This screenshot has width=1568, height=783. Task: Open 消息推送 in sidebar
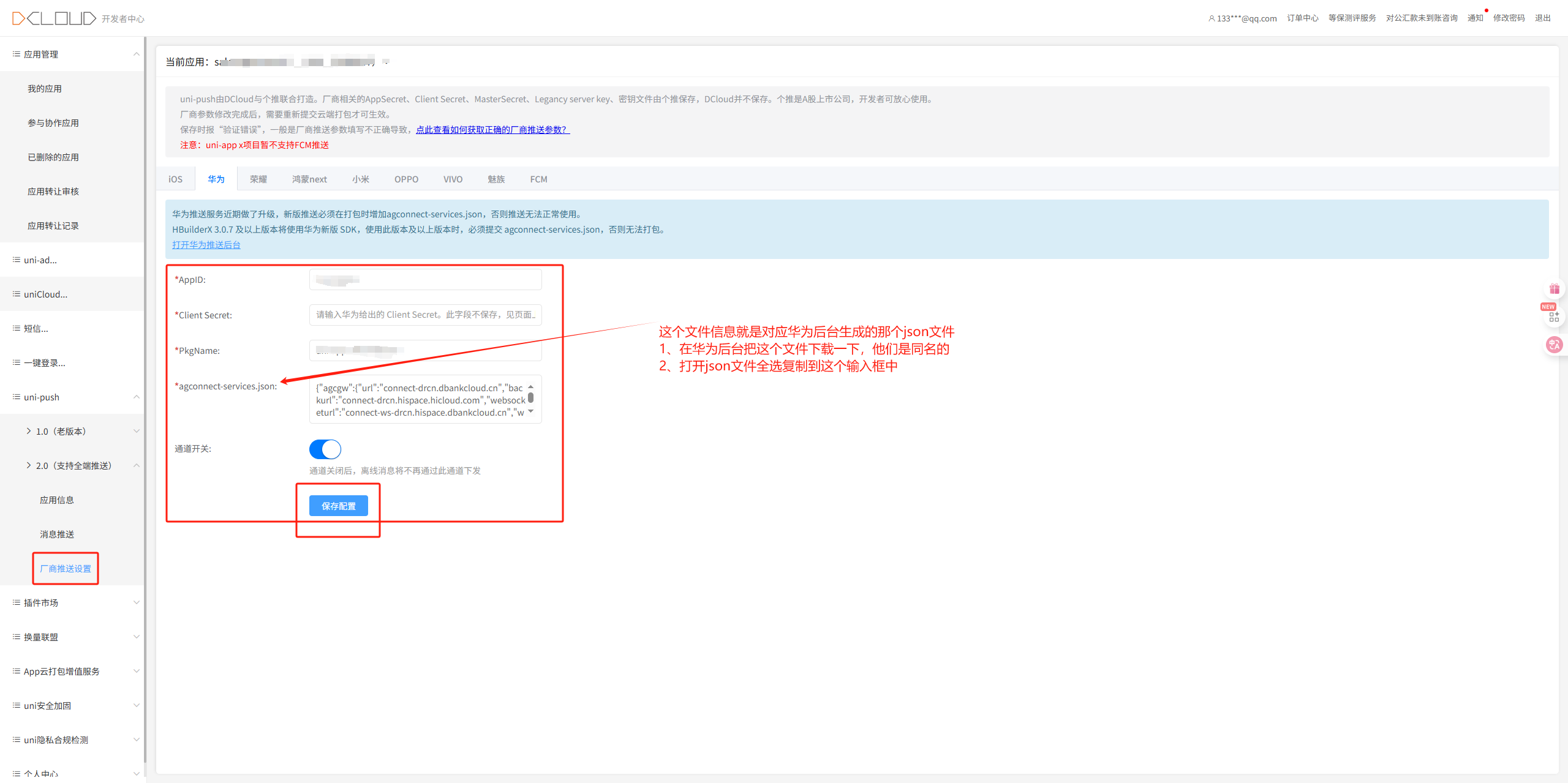57,534
